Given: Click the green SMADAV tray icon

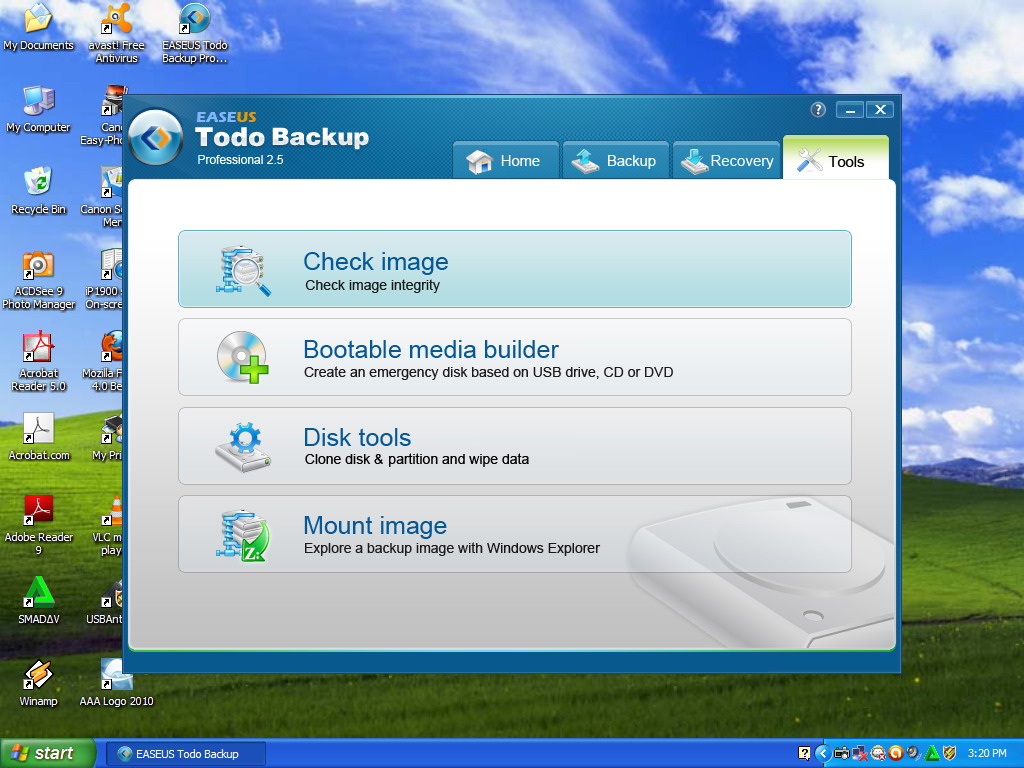Looking at the screenshot, I should 932,753.
